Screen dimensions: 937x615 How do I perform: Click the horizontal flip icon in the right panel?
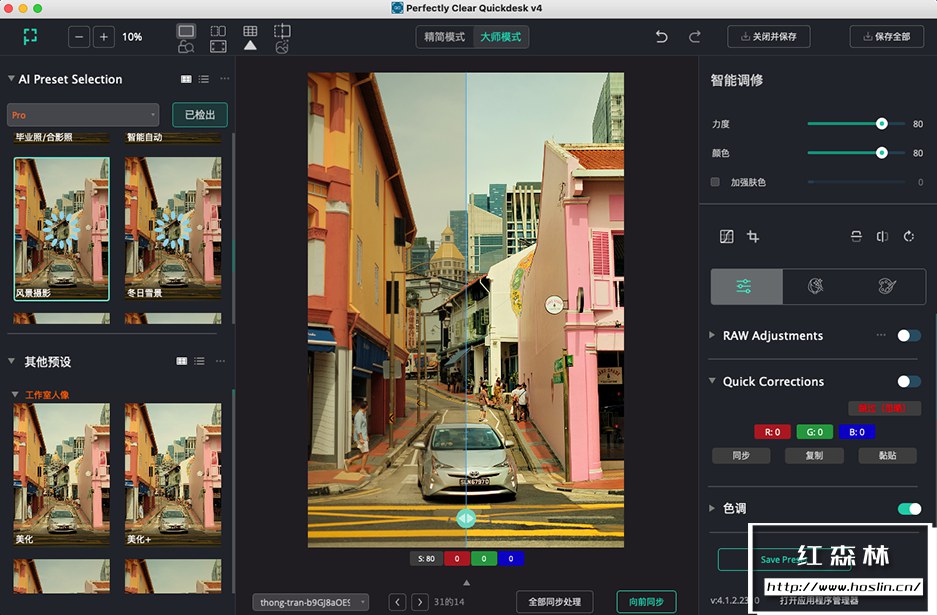[x=883, y=237]
